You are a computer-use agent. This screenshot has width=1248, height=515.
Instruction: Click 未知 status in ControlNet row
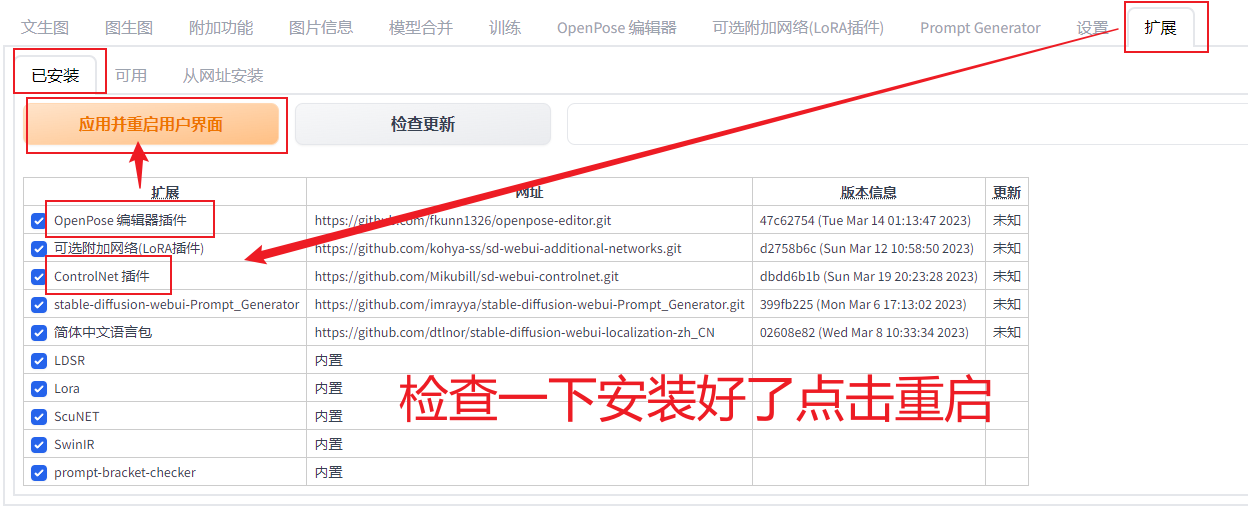coord(1007,276)
